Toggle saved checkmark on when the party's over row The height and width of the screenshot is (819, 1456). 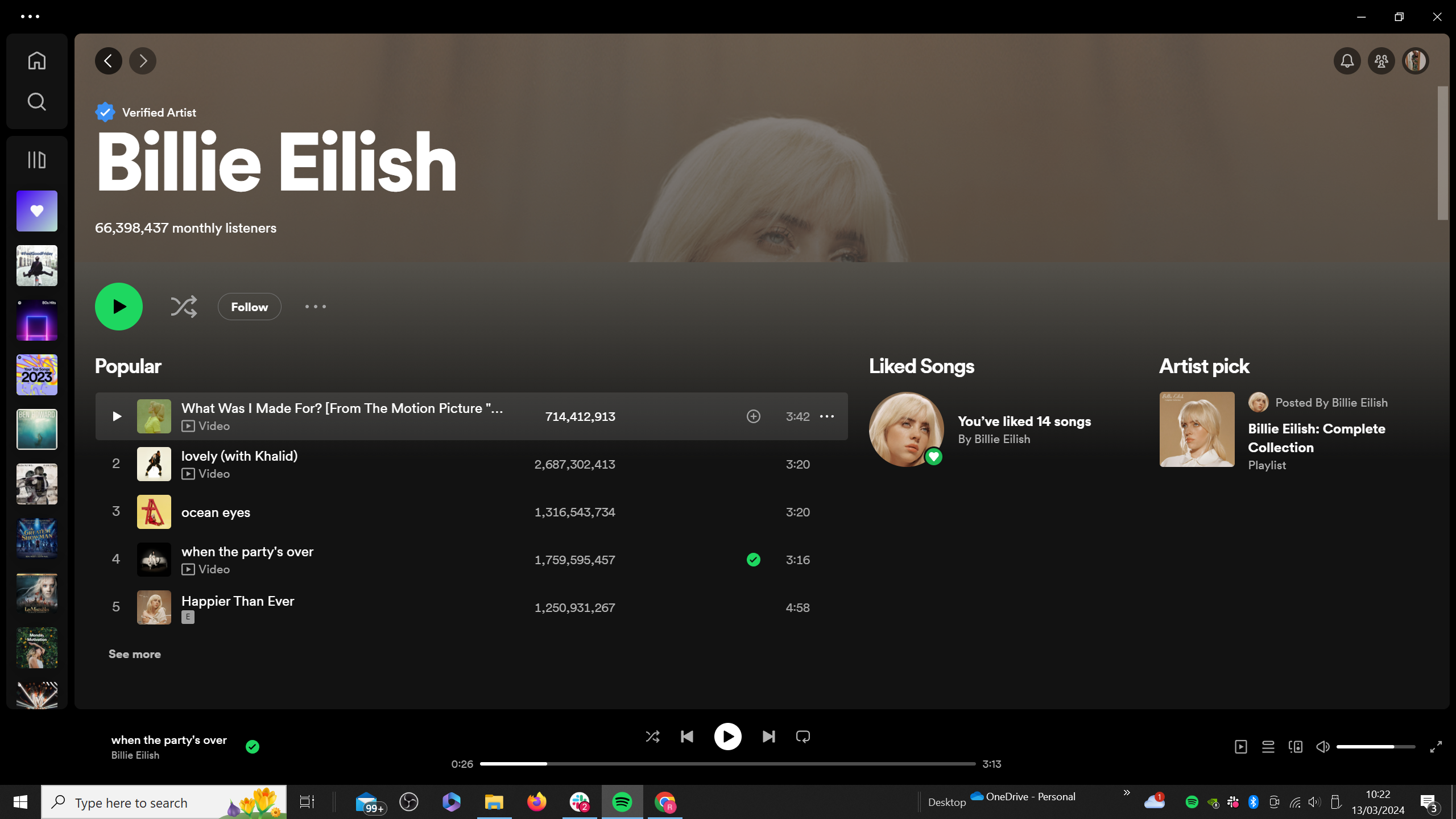pyautogui.click(x=754, y=560)
